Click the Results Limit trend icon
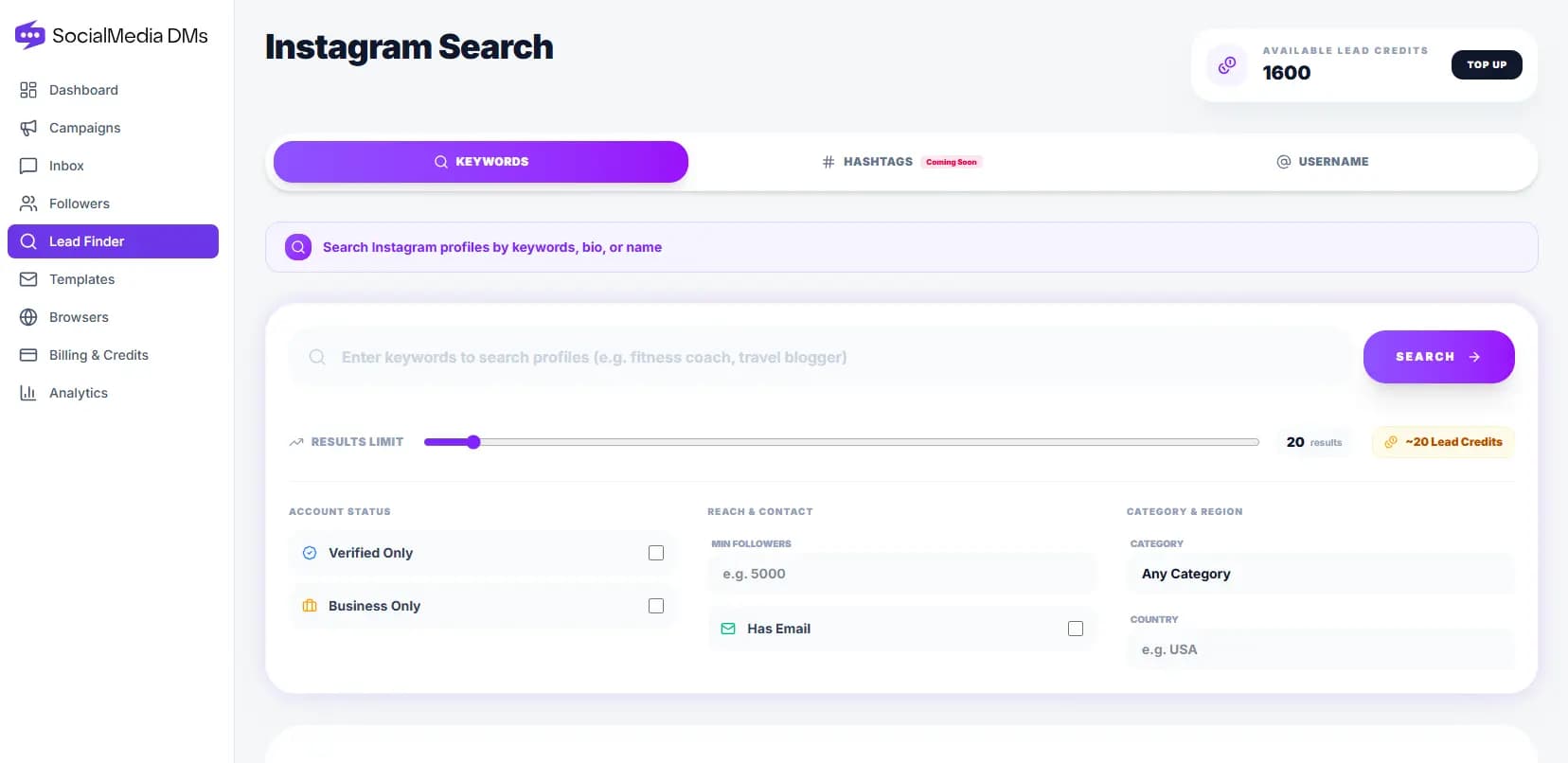 [296, 442]
